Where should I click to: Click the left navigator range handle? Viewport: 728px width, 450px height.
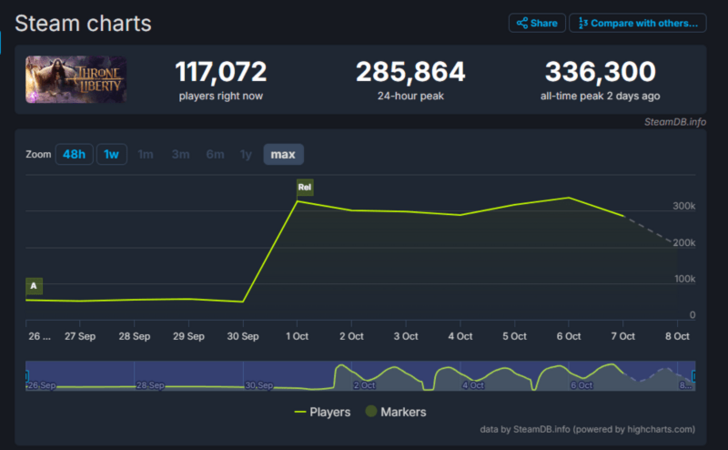coord(27,376)
